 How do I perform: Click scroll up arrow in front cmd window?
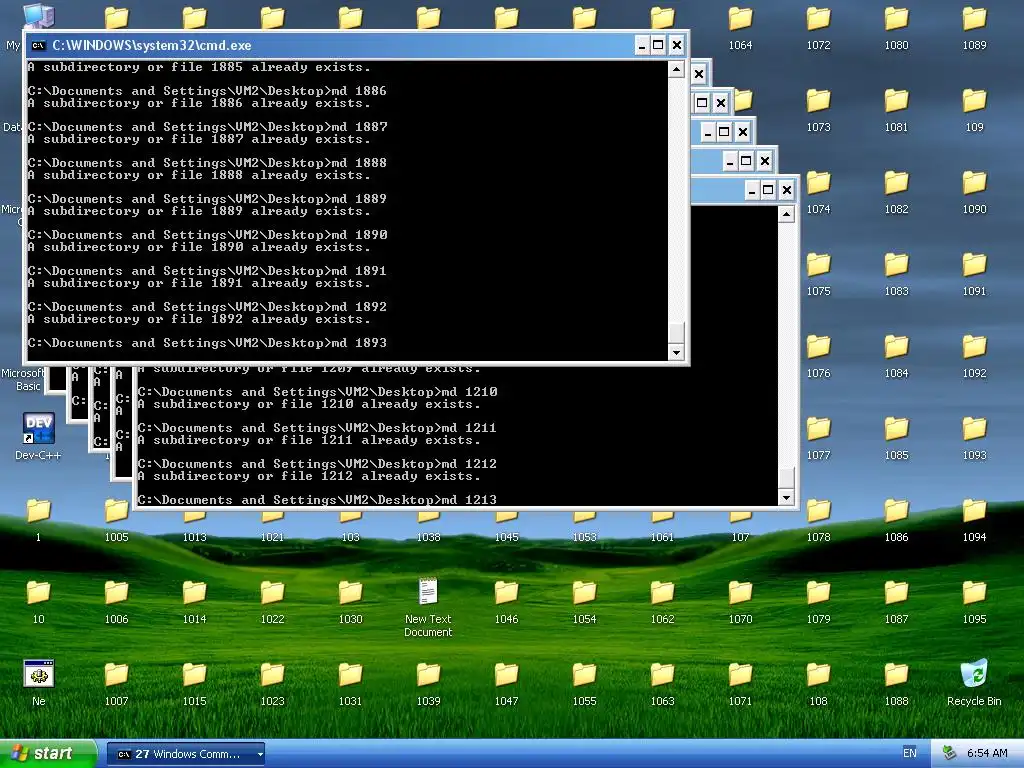pos(676,69)
